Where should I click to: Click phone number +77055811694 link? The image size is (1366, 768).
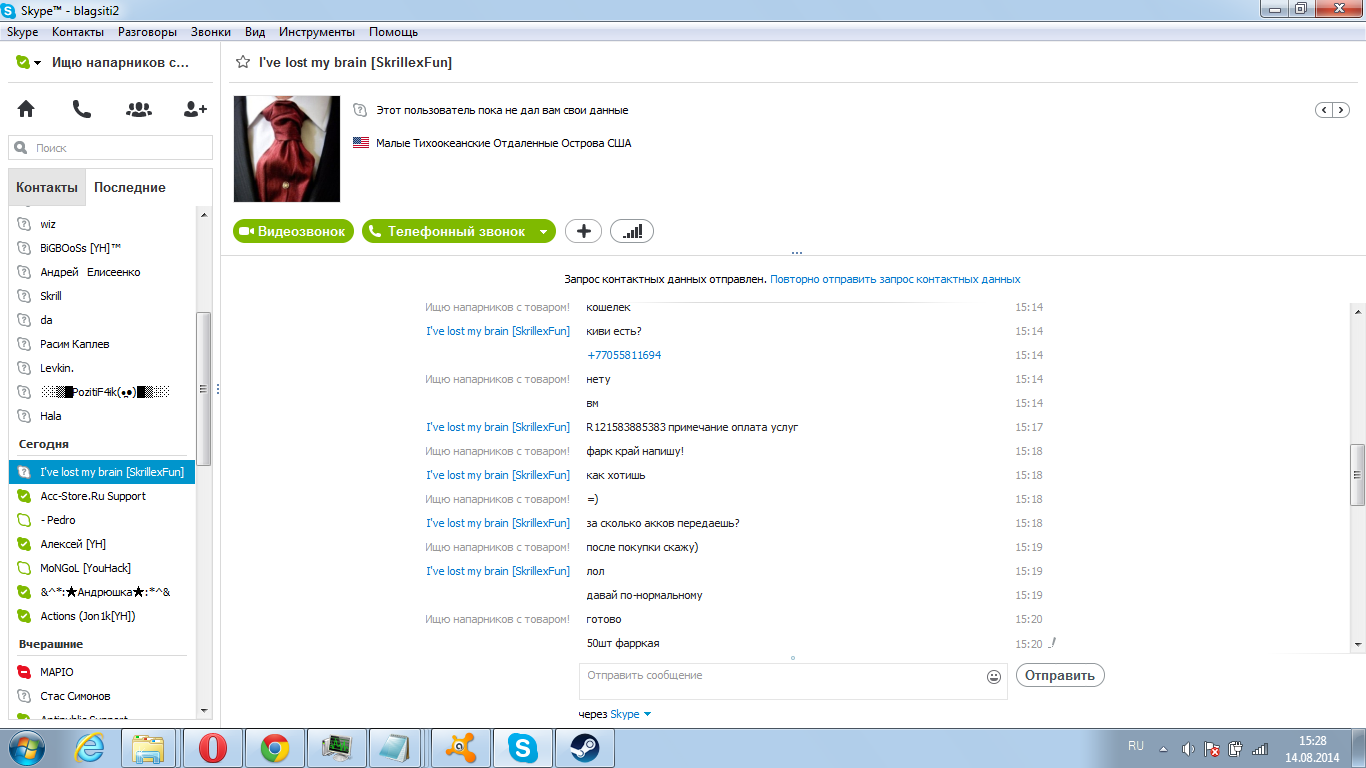[x=624, y=355]
